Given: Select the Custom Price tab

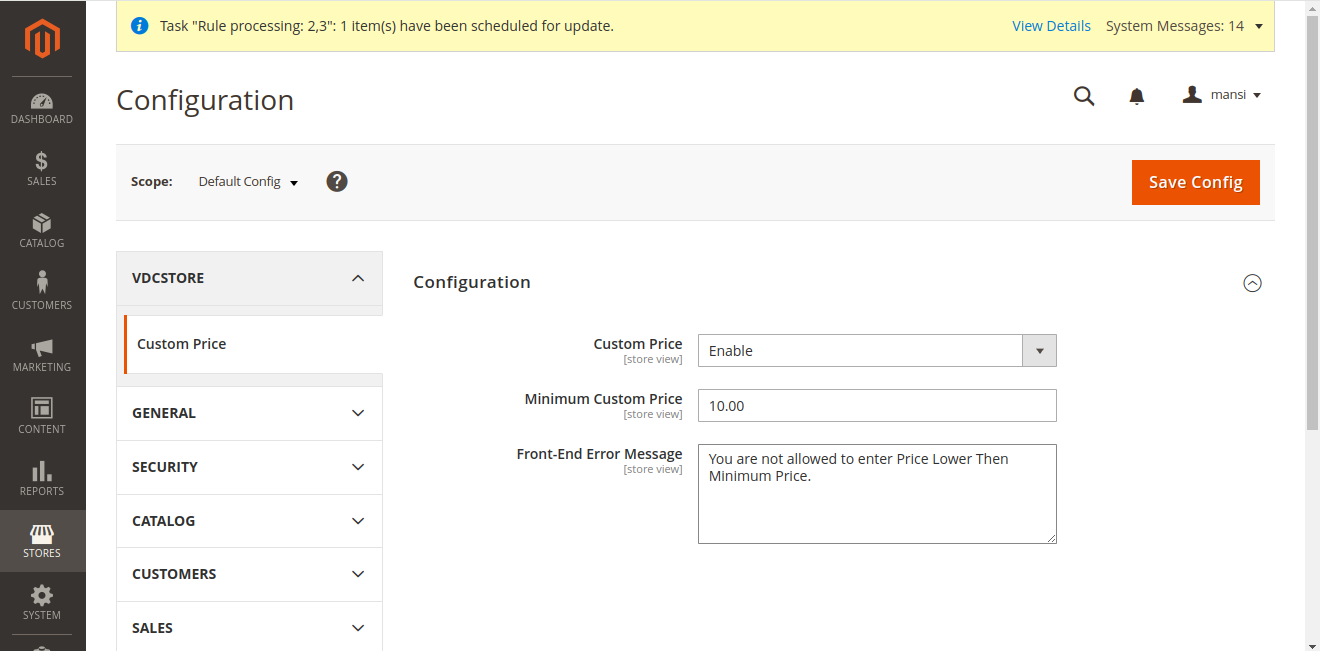Looking at the screenshot, I should click(182, 344).
